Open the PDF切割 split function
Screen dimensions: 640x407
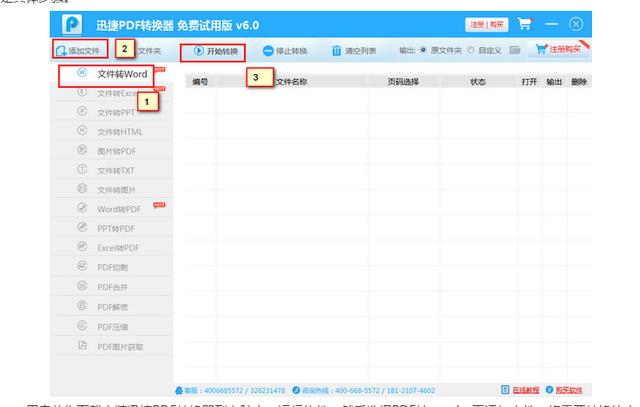111,267
